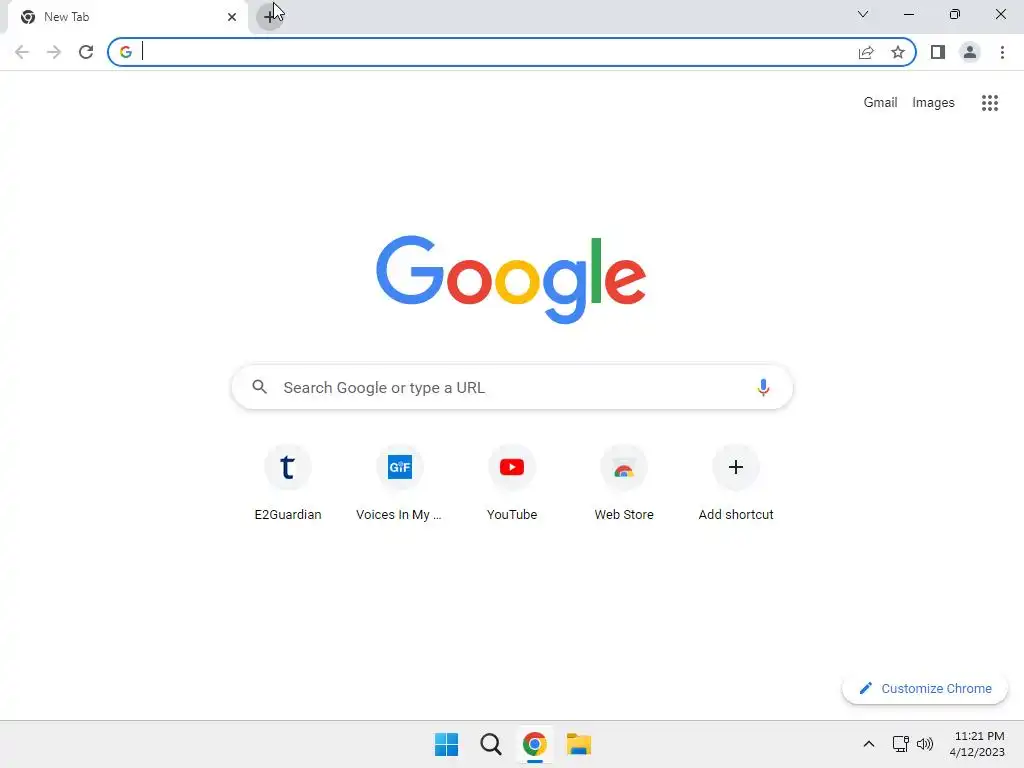Open Google Images link
The width and height of the screenshot is (1024, 768).
pyautogui.click(x=933, y=103)
